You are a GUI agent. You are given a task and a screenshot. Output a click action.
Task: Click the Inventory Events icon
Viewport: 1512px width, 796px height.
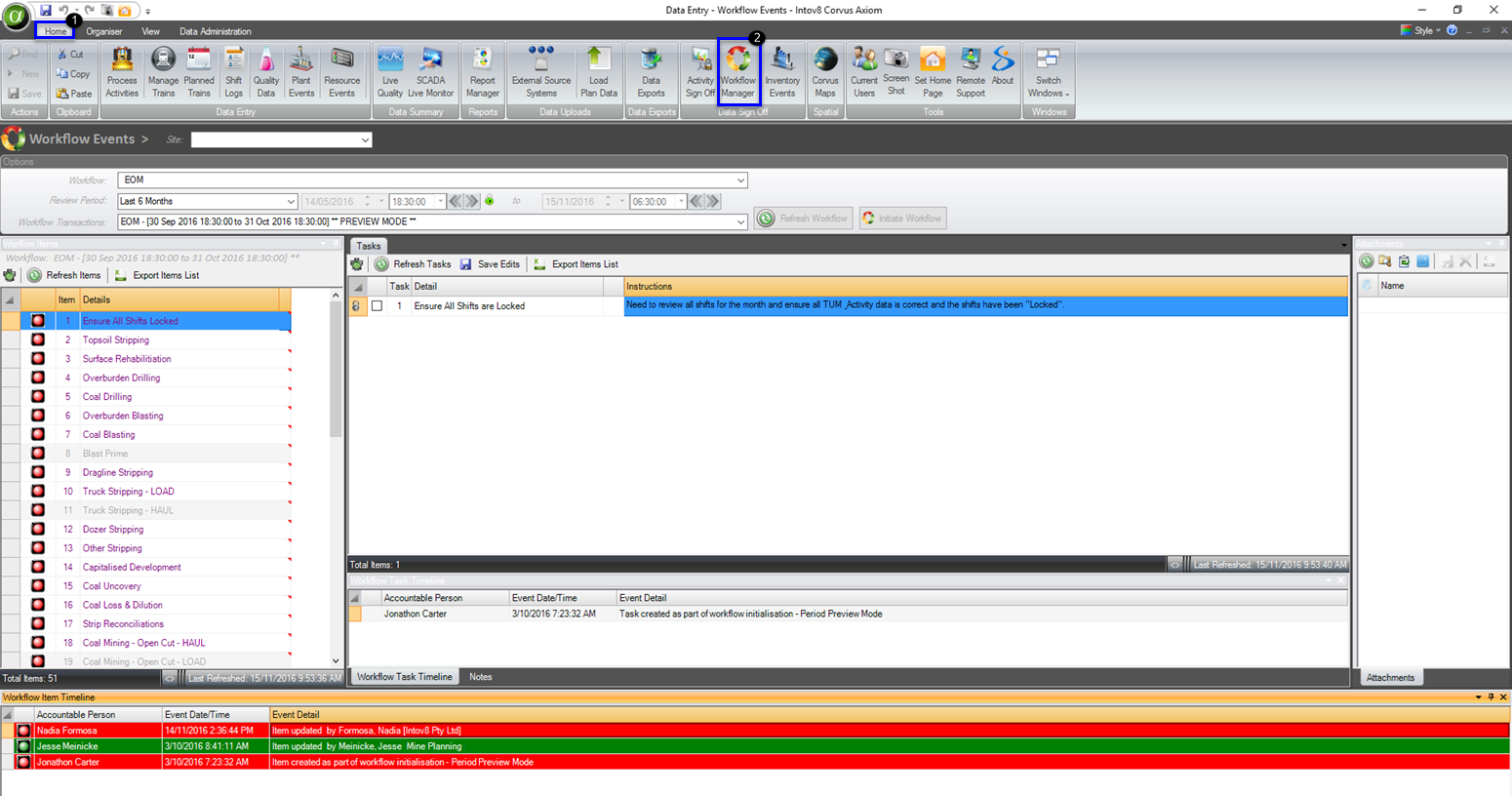[781, 72]
